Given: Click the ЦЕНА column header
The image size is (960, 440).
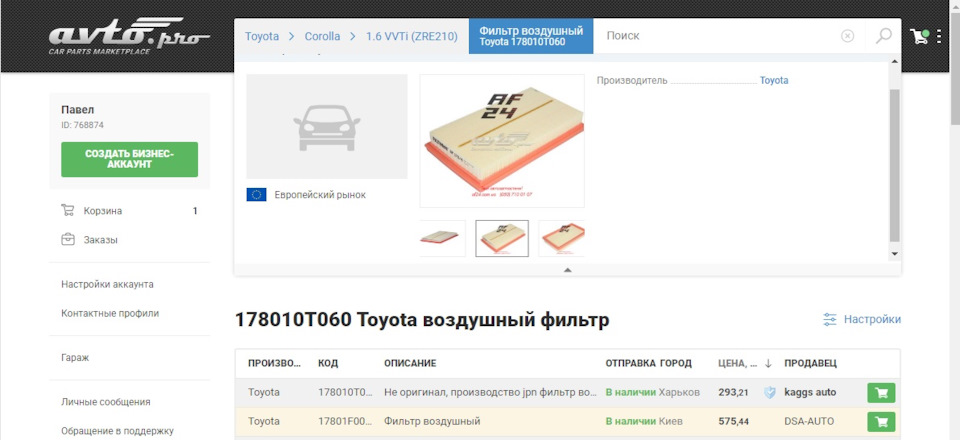Looking at the screenshot, I should click(x=738, y=364).
